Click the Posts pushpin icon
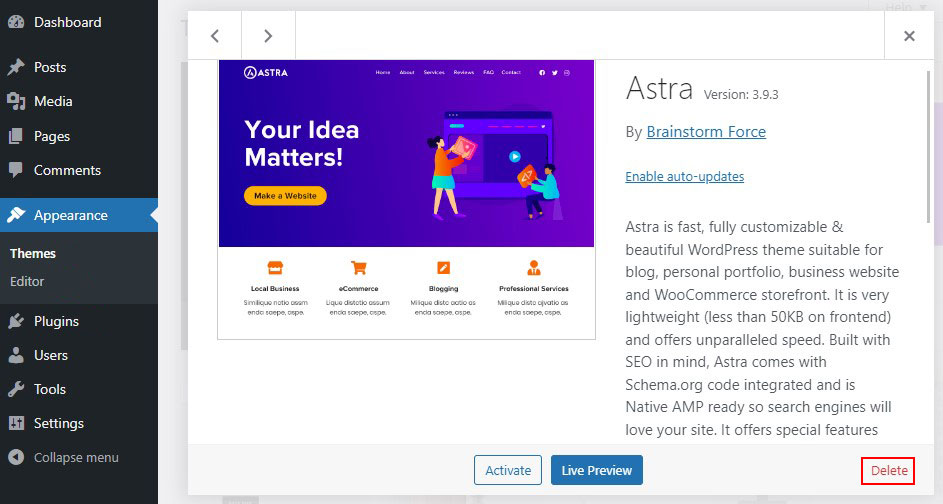Image resolution: width=943 pixels, height=504 pixels. tap(16, 67)
